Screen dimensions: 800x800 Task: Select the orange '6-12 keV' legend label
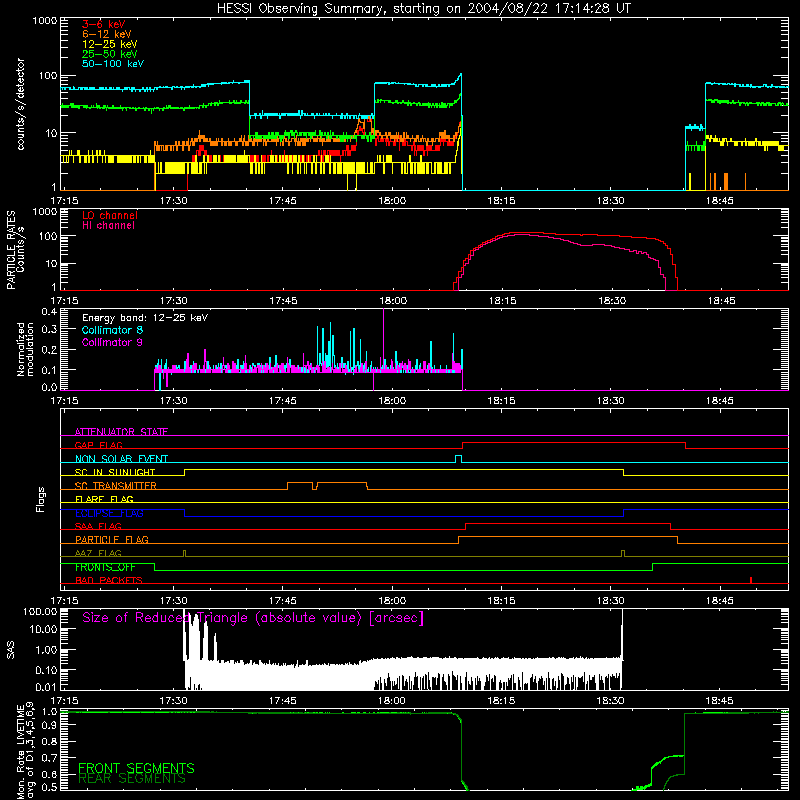click(x=107, y=34)
